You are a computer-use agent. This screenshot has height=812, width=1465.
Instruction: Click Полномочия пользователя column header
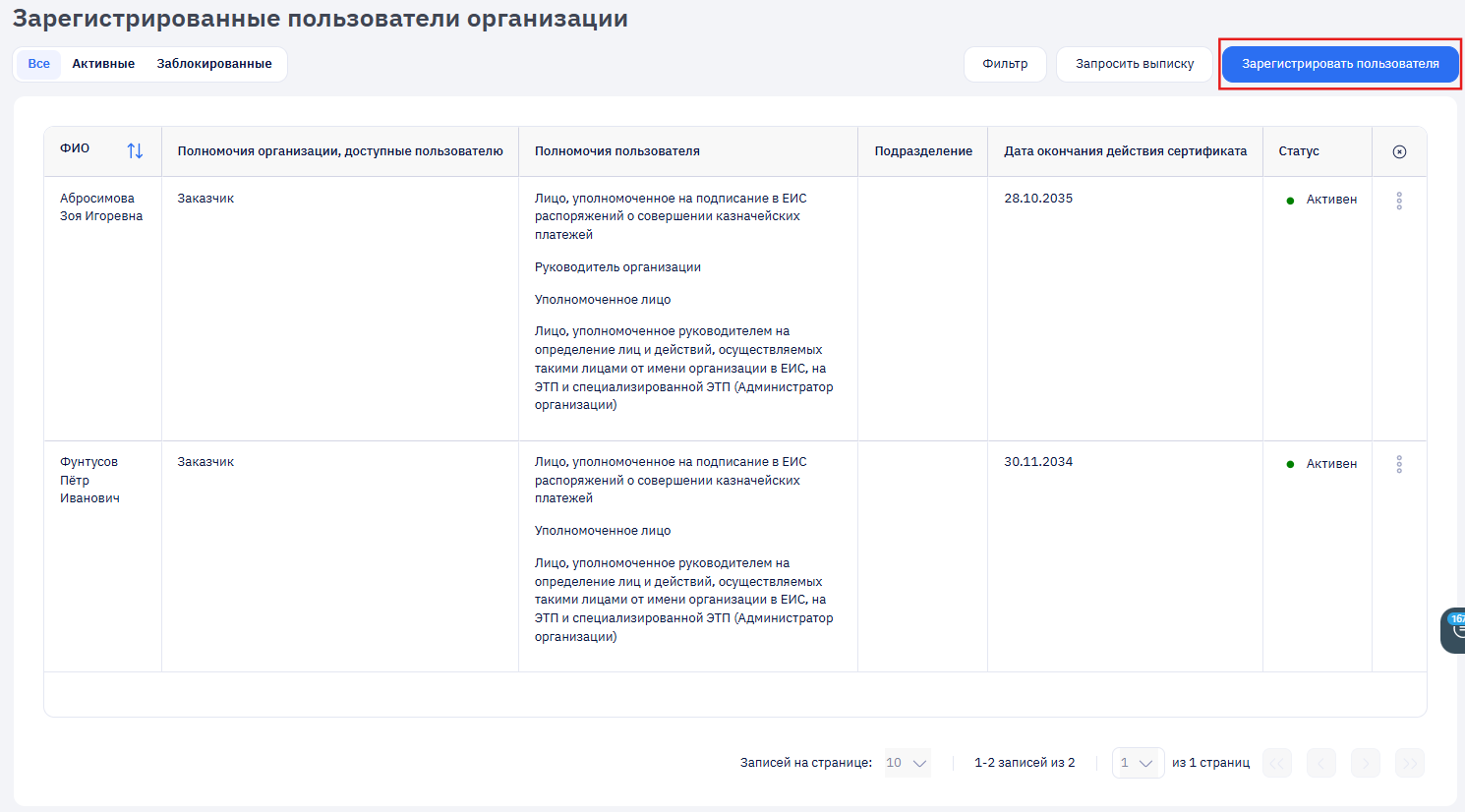[617, 151]
